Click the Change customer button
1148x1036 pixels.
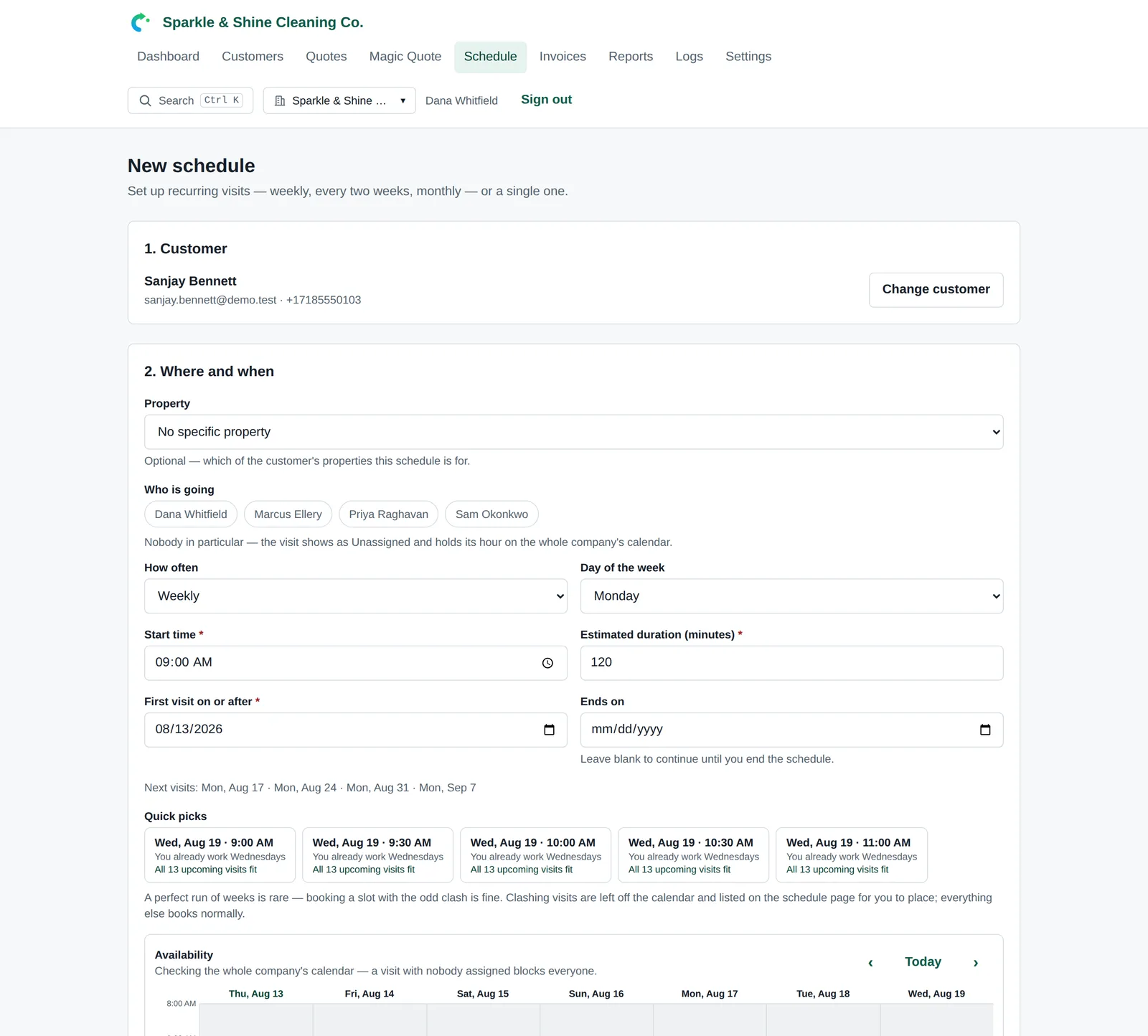936,290
